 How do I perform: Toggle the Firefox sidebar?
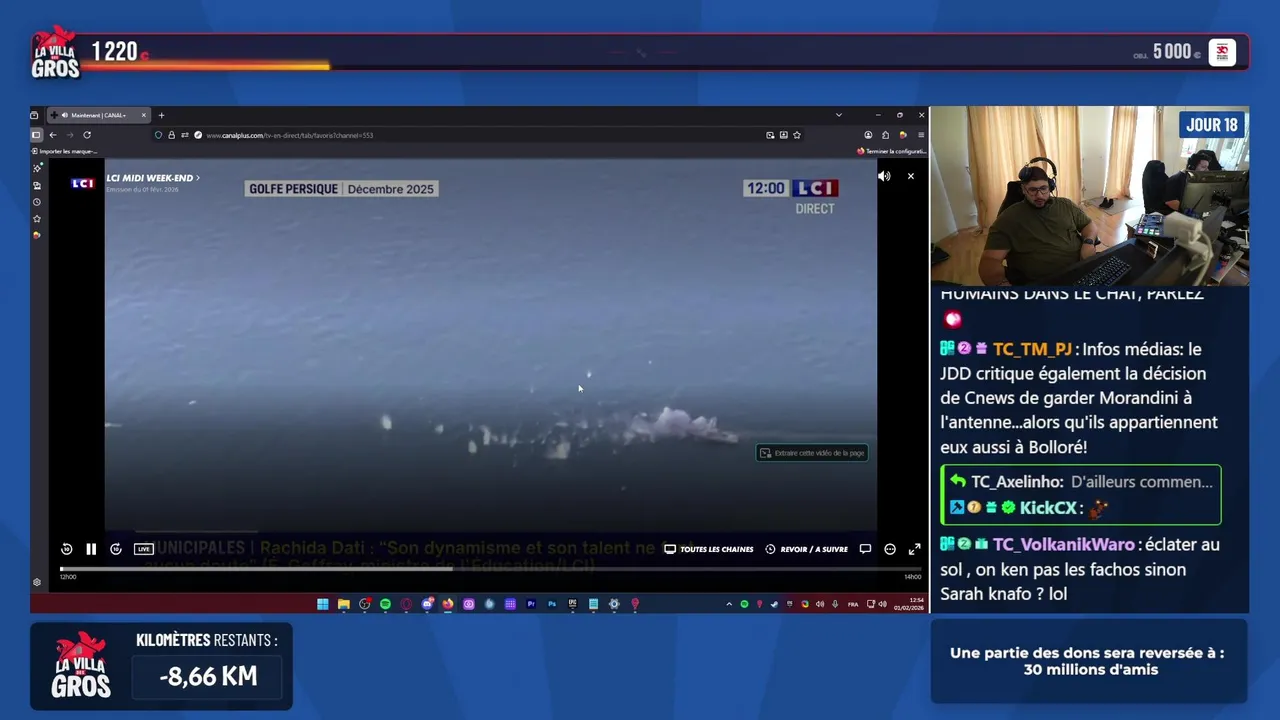click(x=36, y=135)
